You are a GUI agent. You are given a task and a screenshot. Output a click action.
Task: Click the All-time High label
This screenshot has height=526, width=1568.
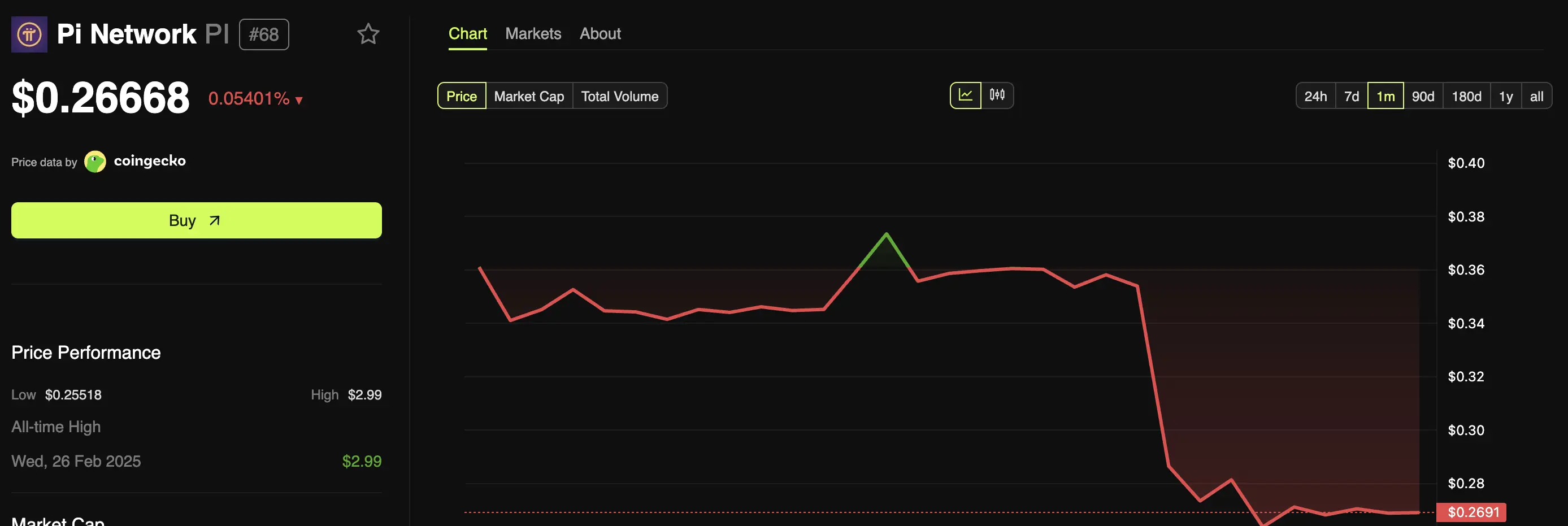tap(56, 427)
